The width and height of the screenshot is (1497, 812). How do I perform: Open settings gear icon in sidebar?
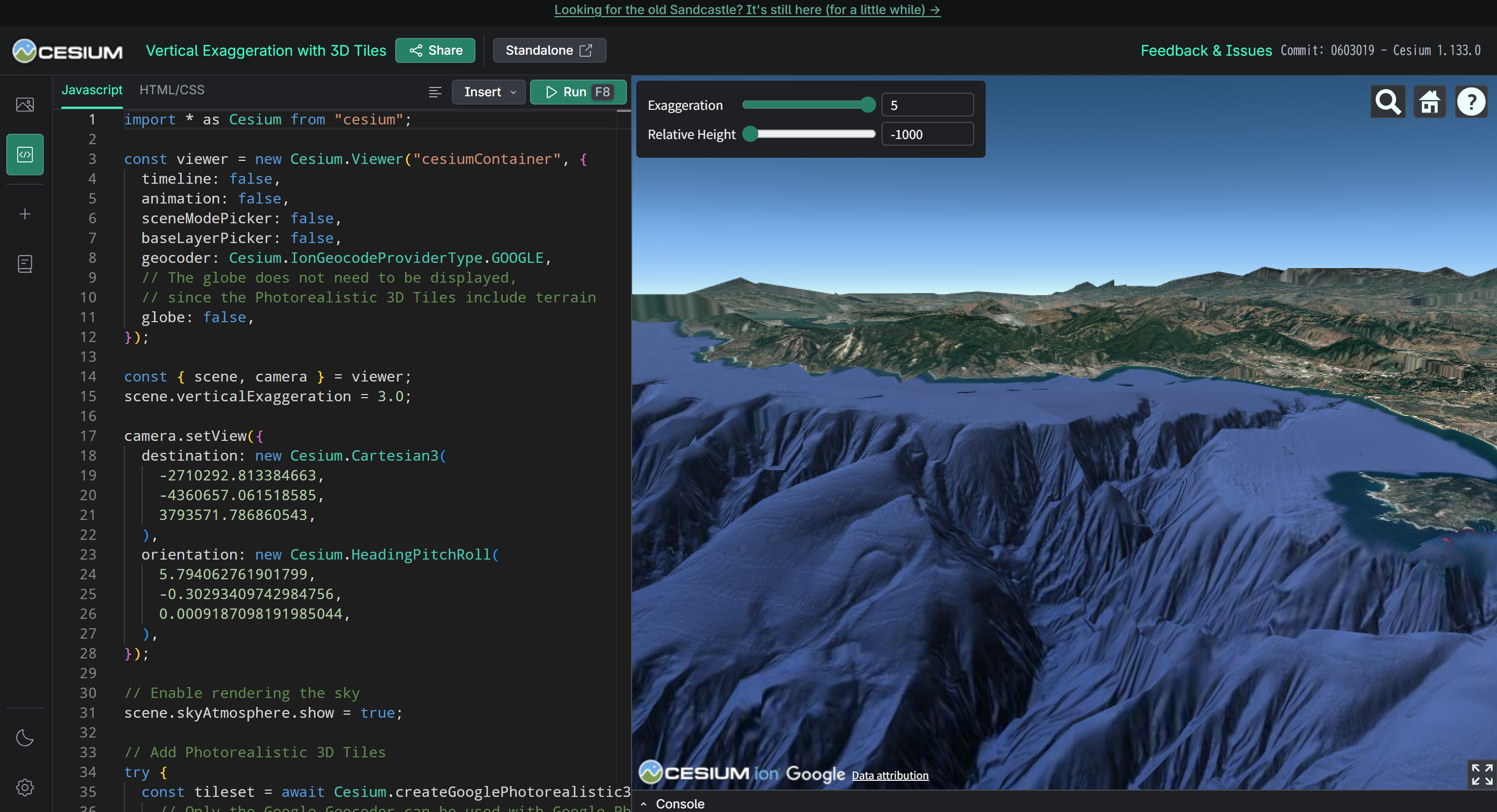[x=25, y=787]
